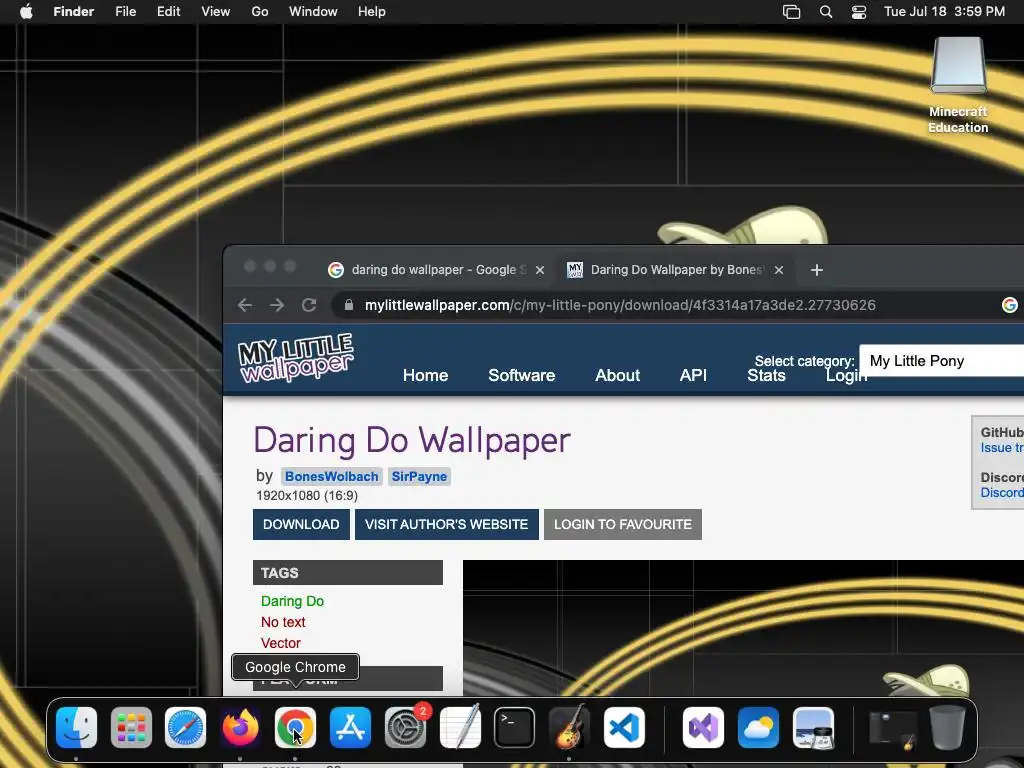
Task: Open Control Center in menu bar
Action: coord(859,12)
